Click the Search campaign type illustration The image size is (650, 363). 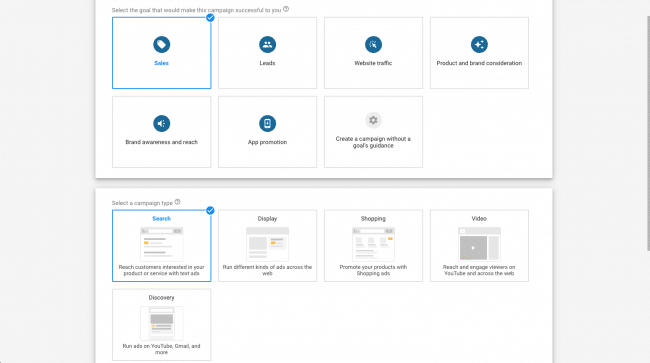(x=161, y=244)
